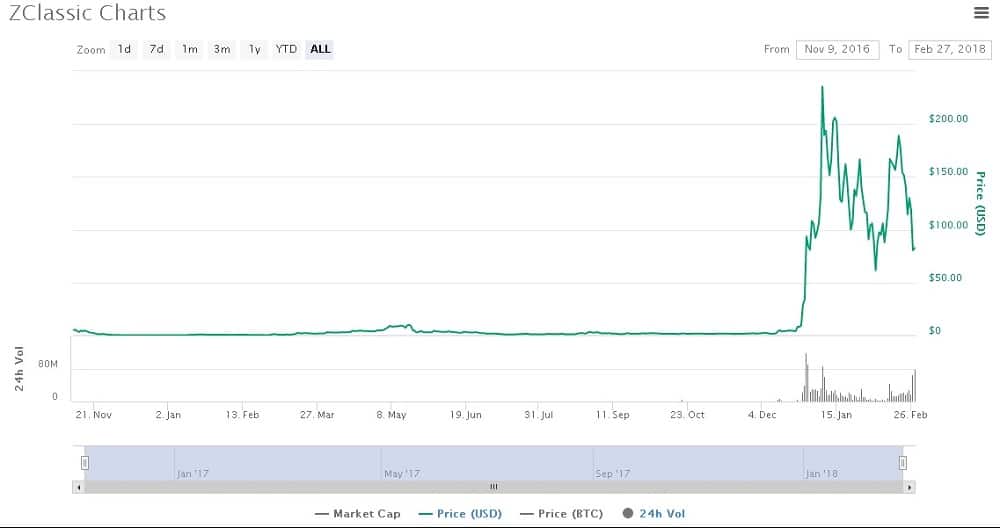
Task: Select the 7d zoom range
Action: click(156, 49)
